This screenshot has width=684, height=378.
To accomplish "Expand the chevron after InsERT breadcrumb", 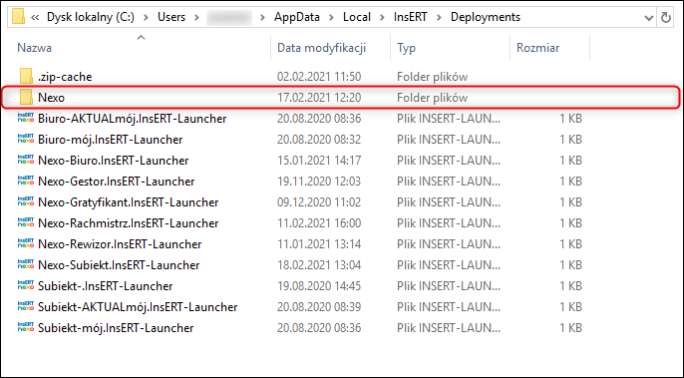I will 439,17.
